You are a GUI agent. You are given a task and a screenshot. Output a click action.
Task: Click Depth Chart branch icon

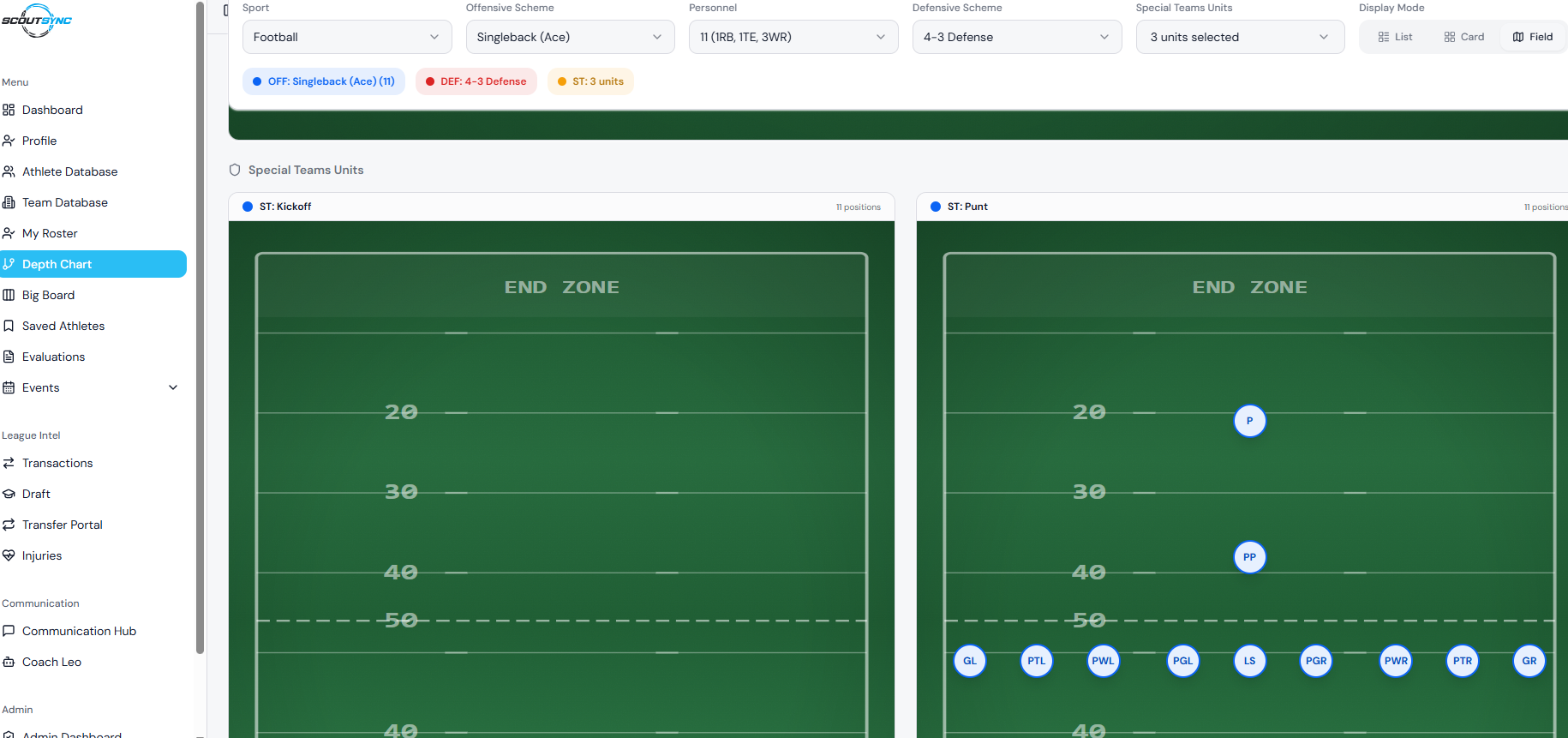(9, 264)
